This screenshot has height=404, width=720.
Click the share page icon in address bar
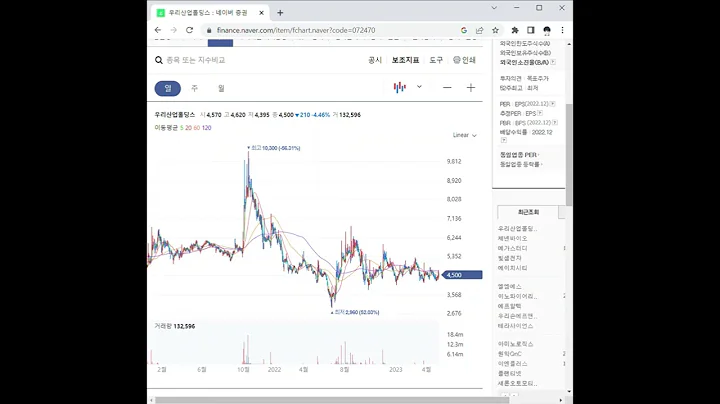pos(479,30)
